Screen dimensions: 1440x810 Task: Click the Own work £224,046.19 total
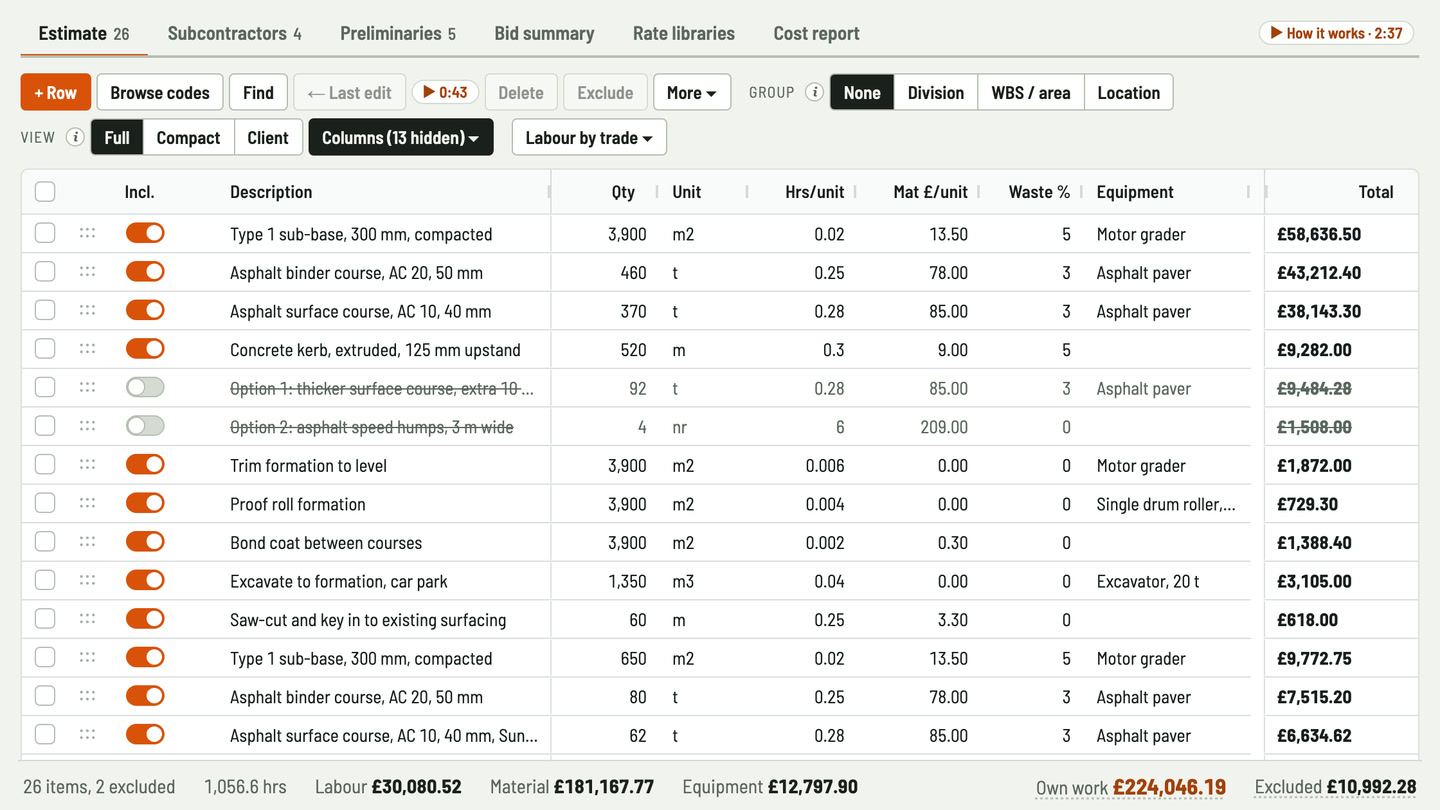point(1131,787)
